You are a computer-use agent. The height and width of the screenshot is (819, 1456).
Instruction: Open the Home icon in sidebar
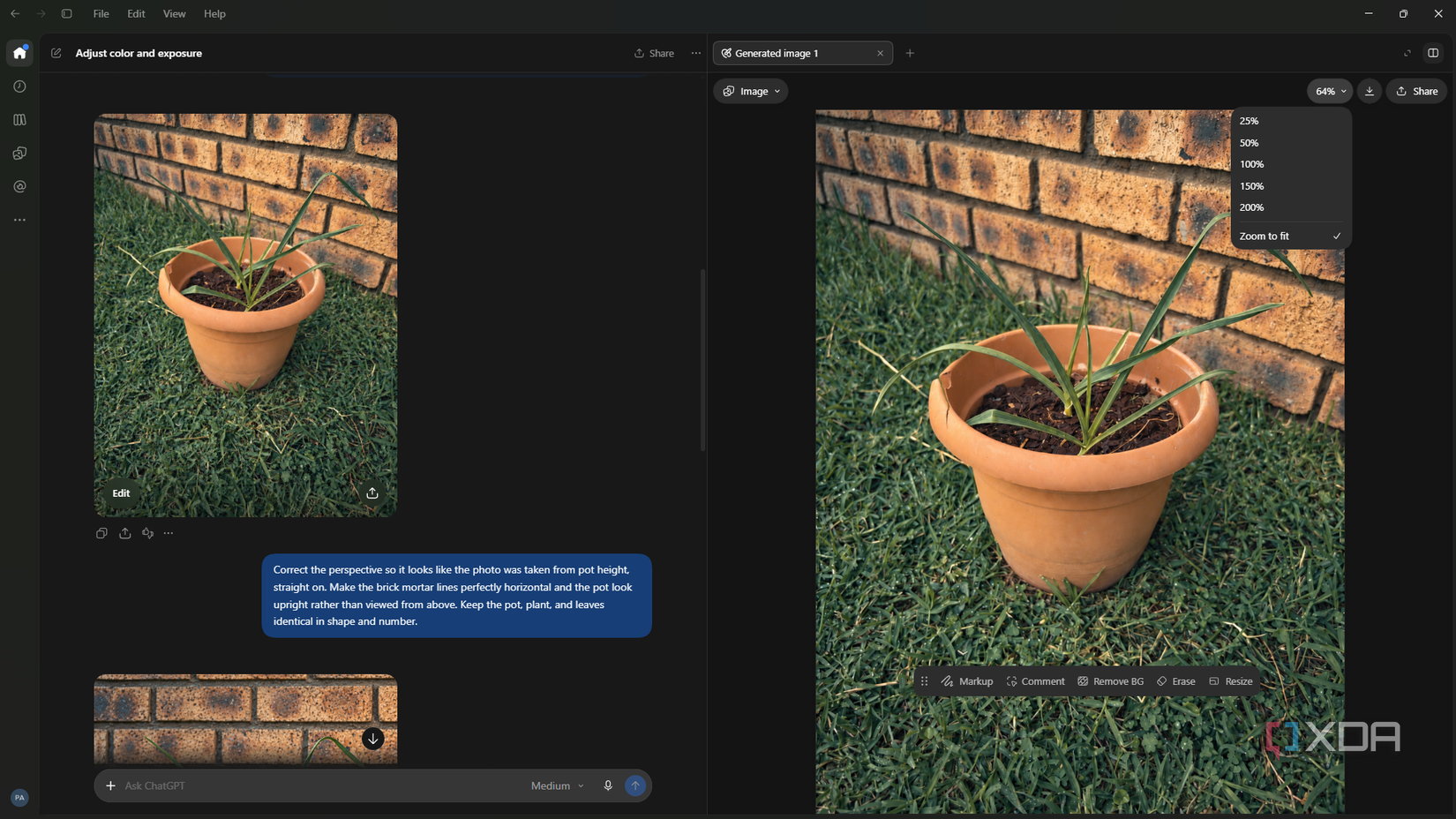point(19,53)
